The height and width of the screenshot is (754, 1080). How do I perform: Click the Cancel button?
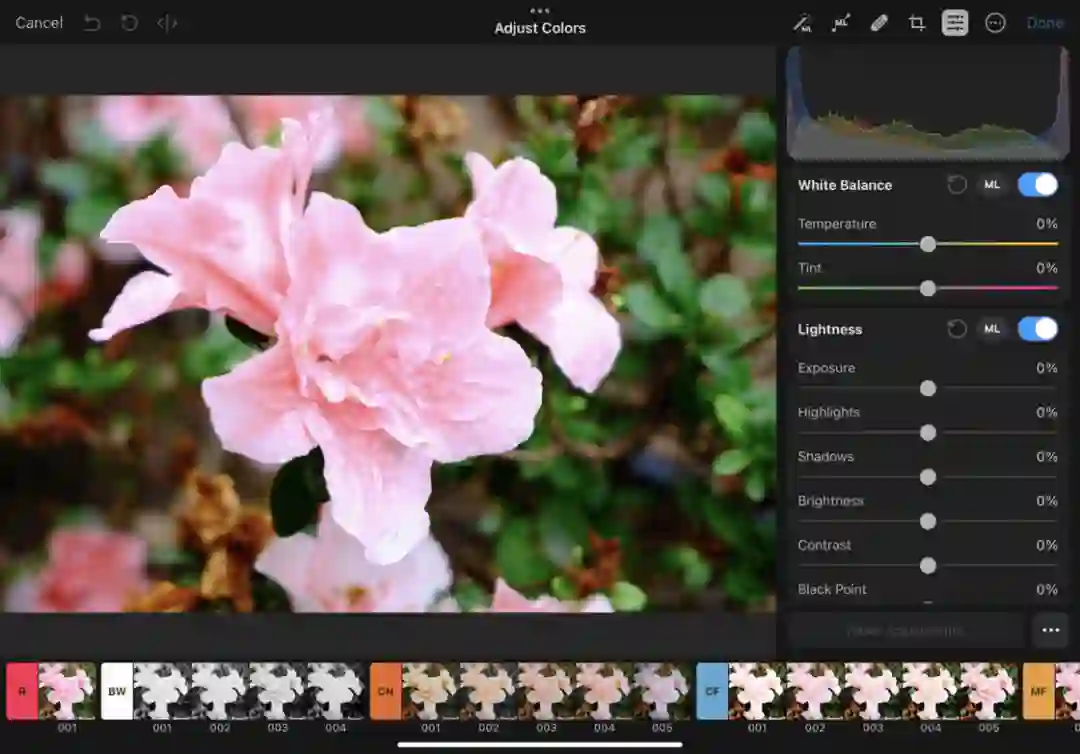(39, 23)
